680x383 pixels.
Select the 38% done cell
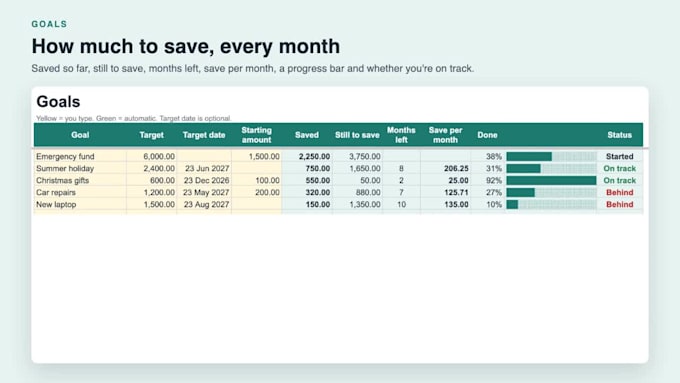pos(487,156)
